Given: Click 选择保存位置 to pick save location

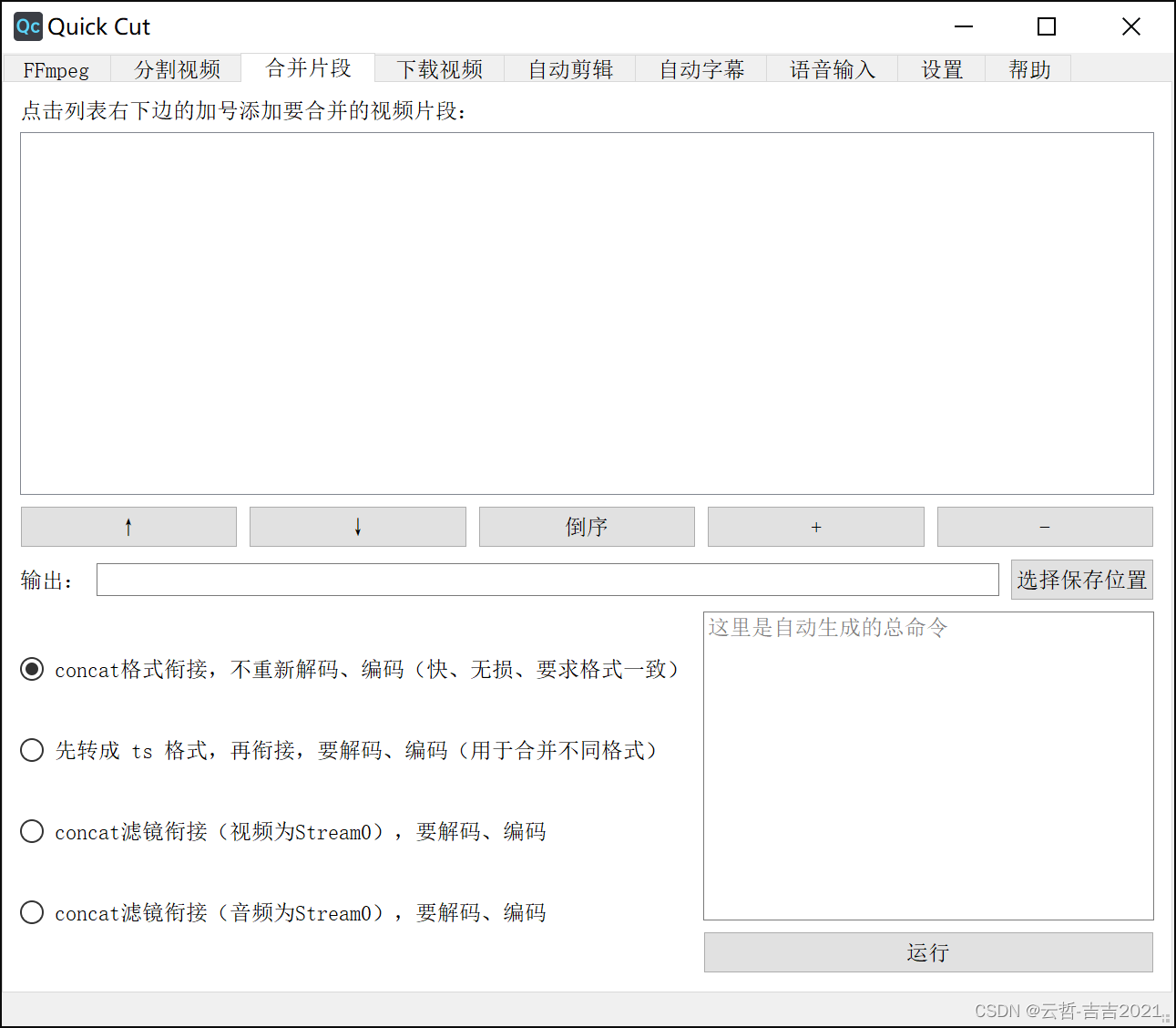Looking at the screenshot, I should point(1082,579).
